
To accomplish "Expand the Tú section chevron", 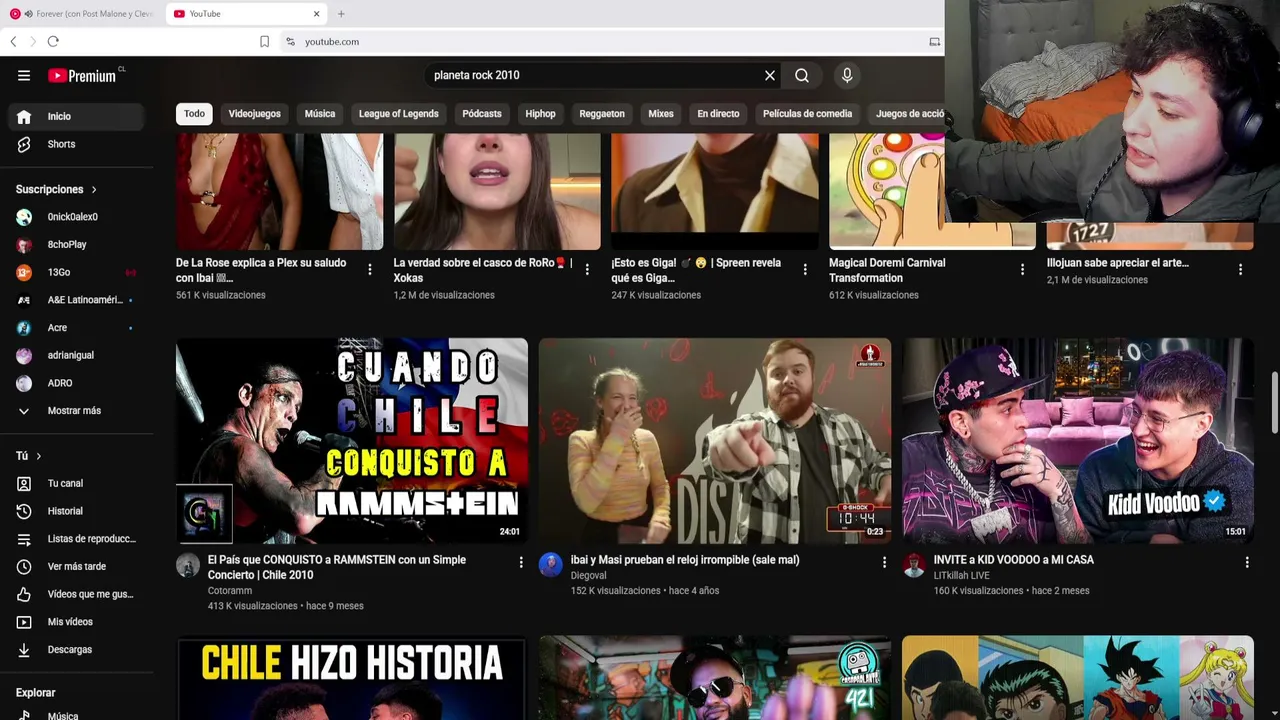I will click(39, 456).
